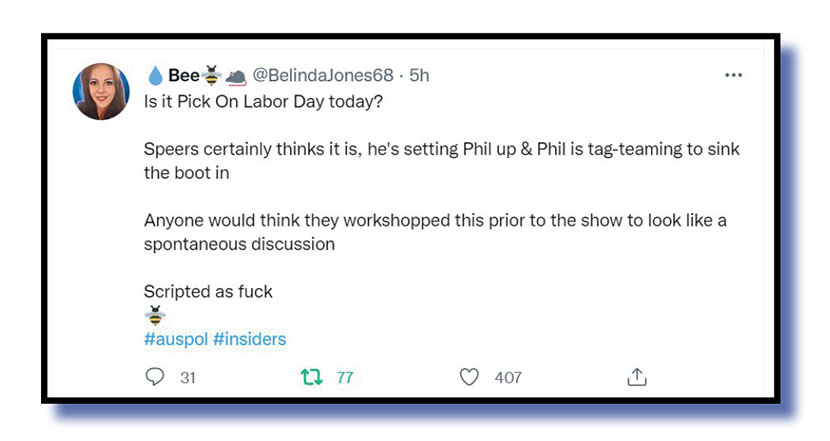Click the bee emoji below the tweet text

click(x=155, y=316)
